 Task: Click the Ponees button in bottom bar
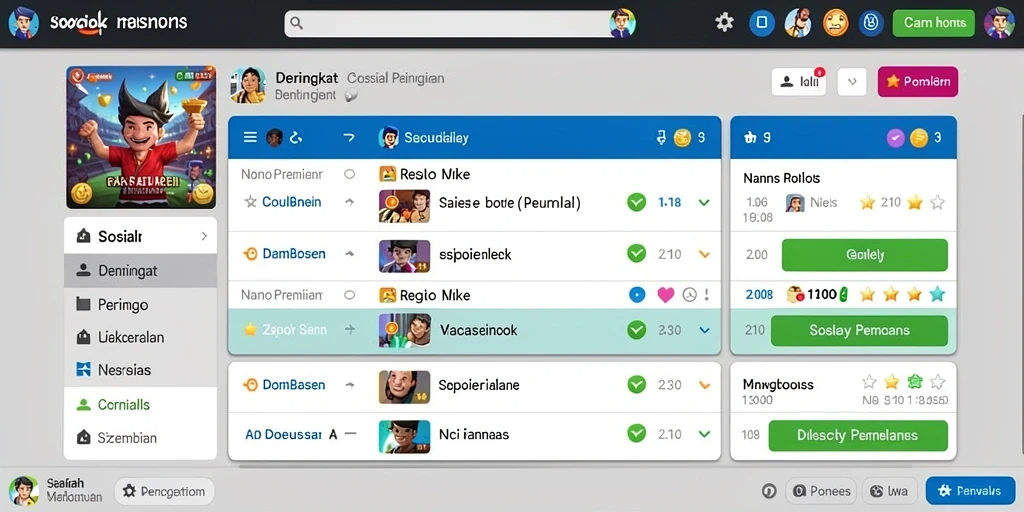(821, 492)
